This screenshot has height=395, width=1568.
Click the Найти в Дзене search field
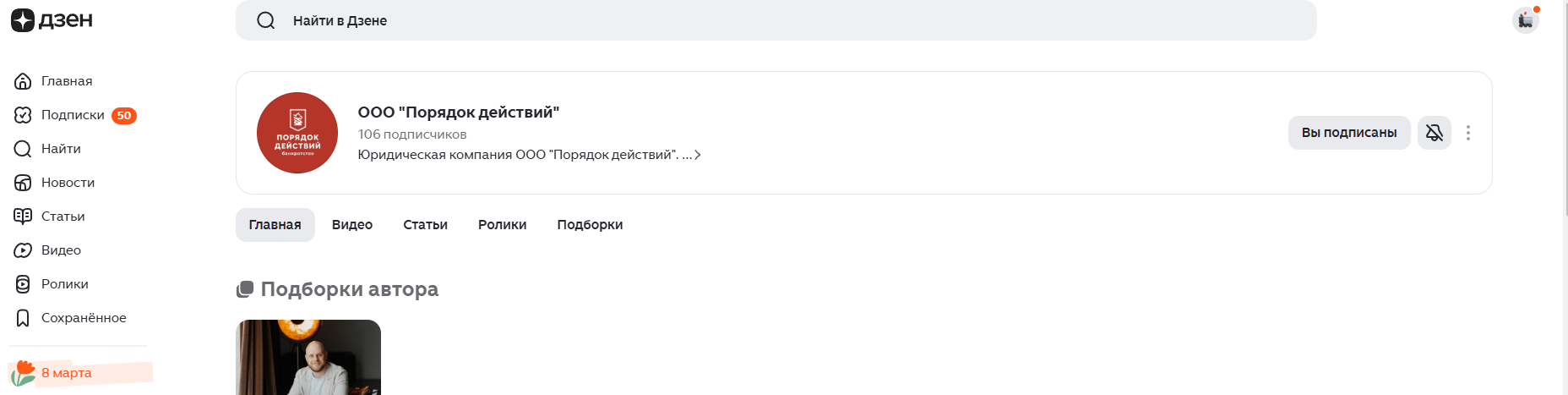click(x=776, y=20)
